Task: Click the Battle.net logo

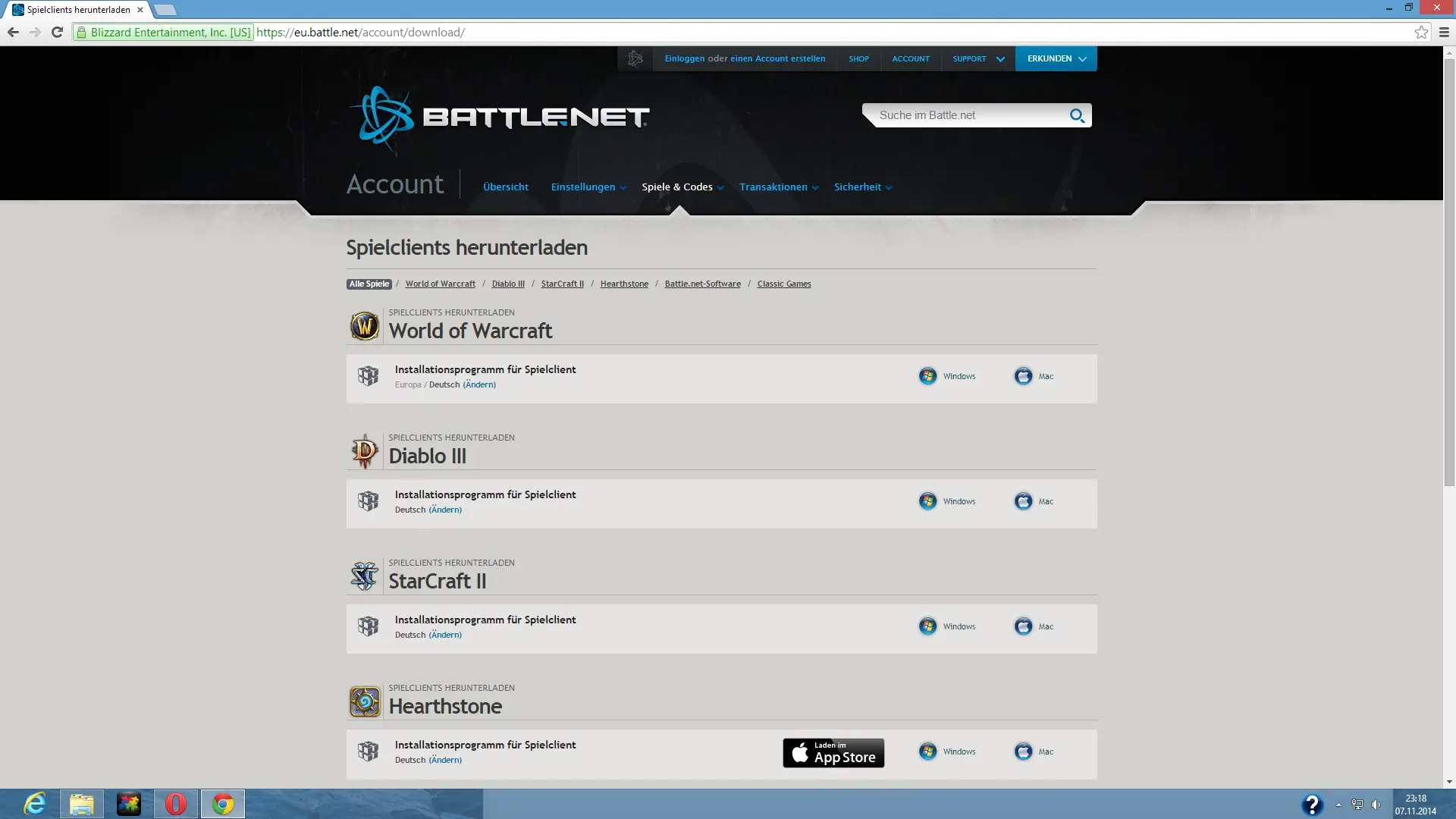Action: click(x=499, y=118)
